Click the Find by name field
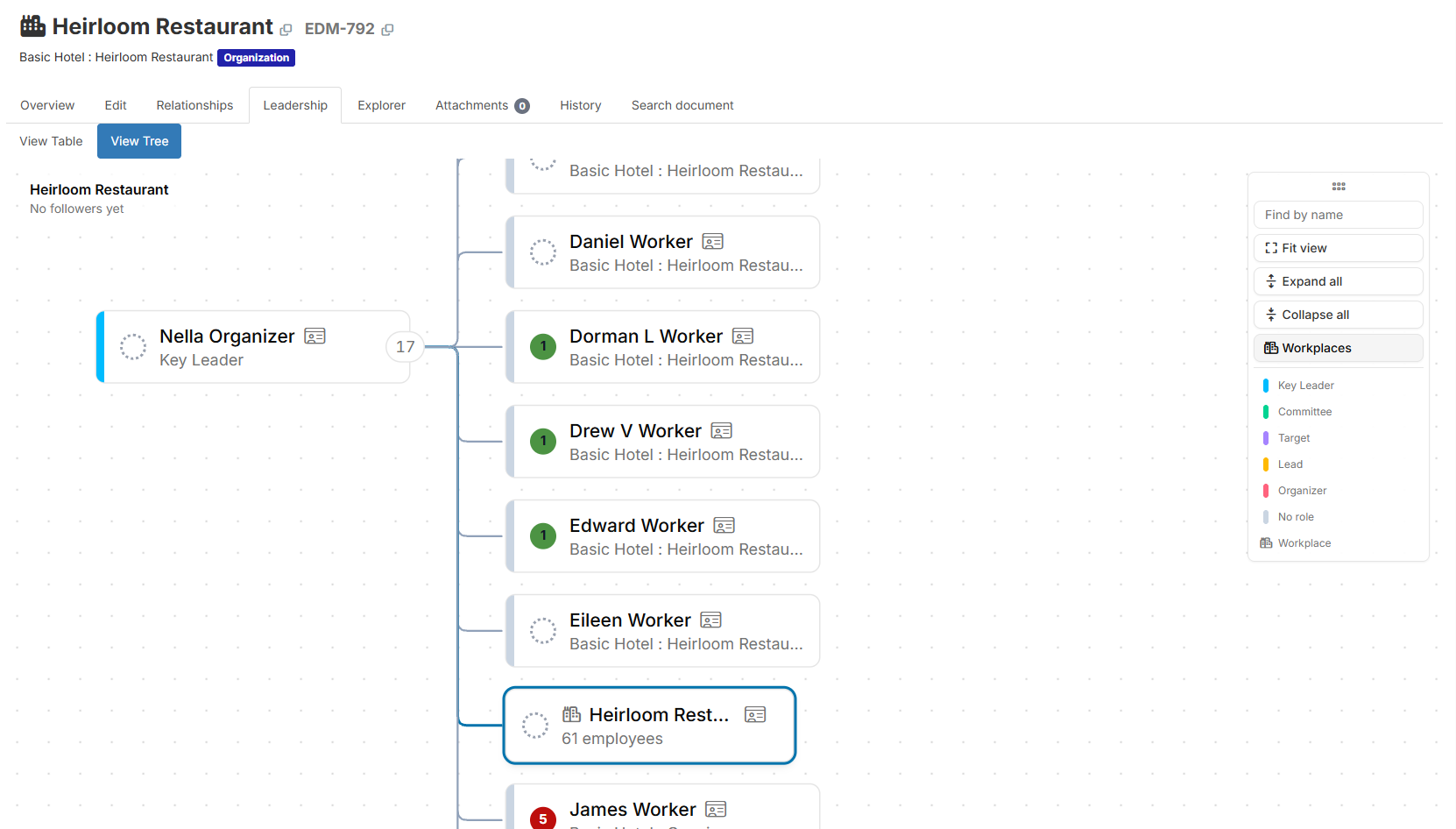 click(x=1339, y=215)
